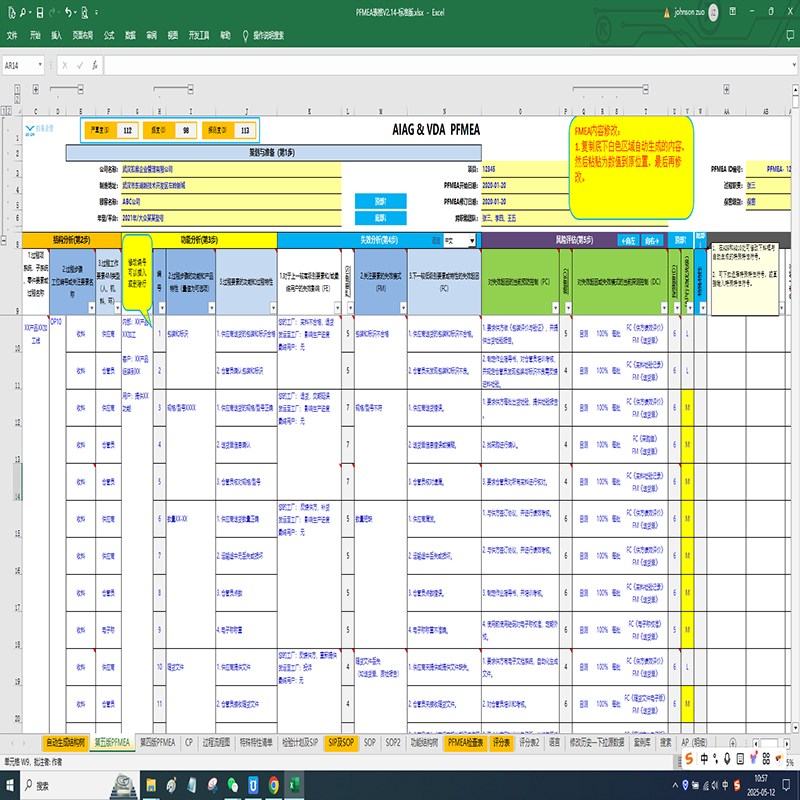Viewport: 800px width, 800px height.
Task: Open the 自动生成结构树 sheet tab
Action: [66, 742]
